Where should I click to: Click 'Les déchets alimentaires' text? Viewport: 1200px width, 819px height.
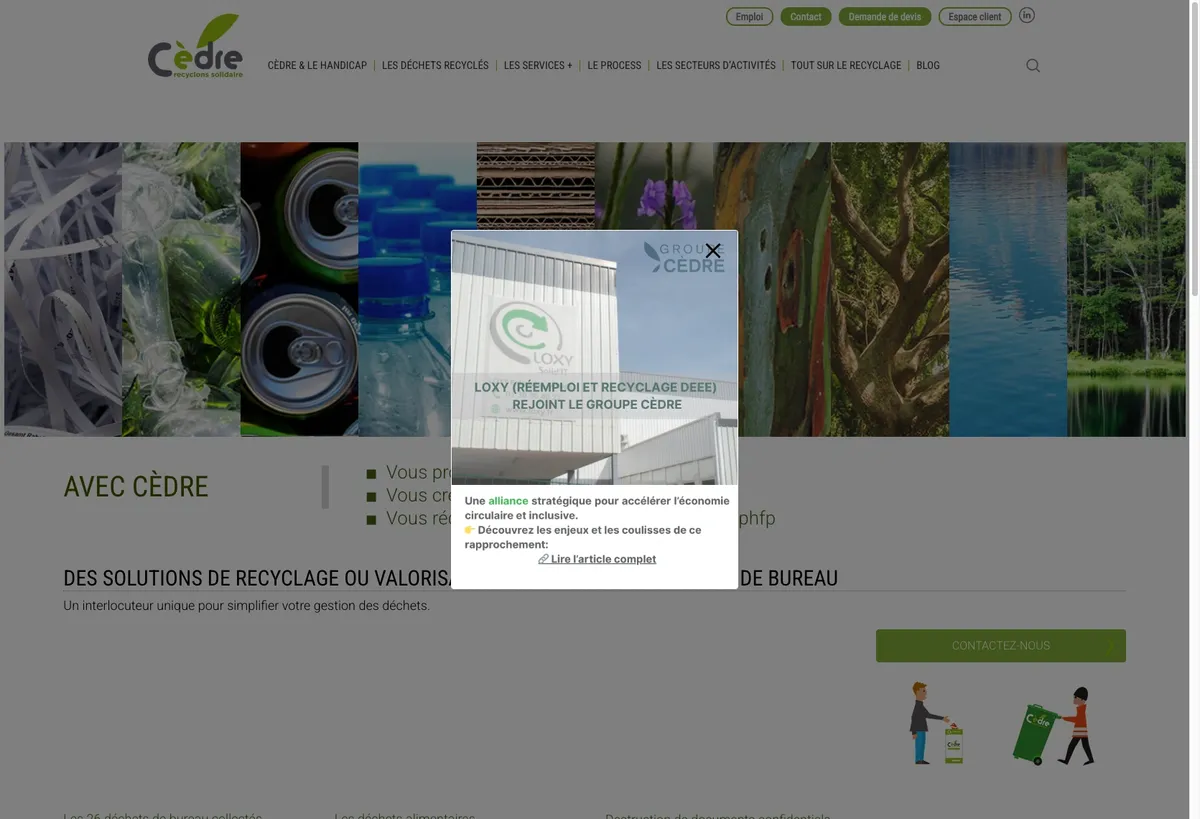point(405,815)
